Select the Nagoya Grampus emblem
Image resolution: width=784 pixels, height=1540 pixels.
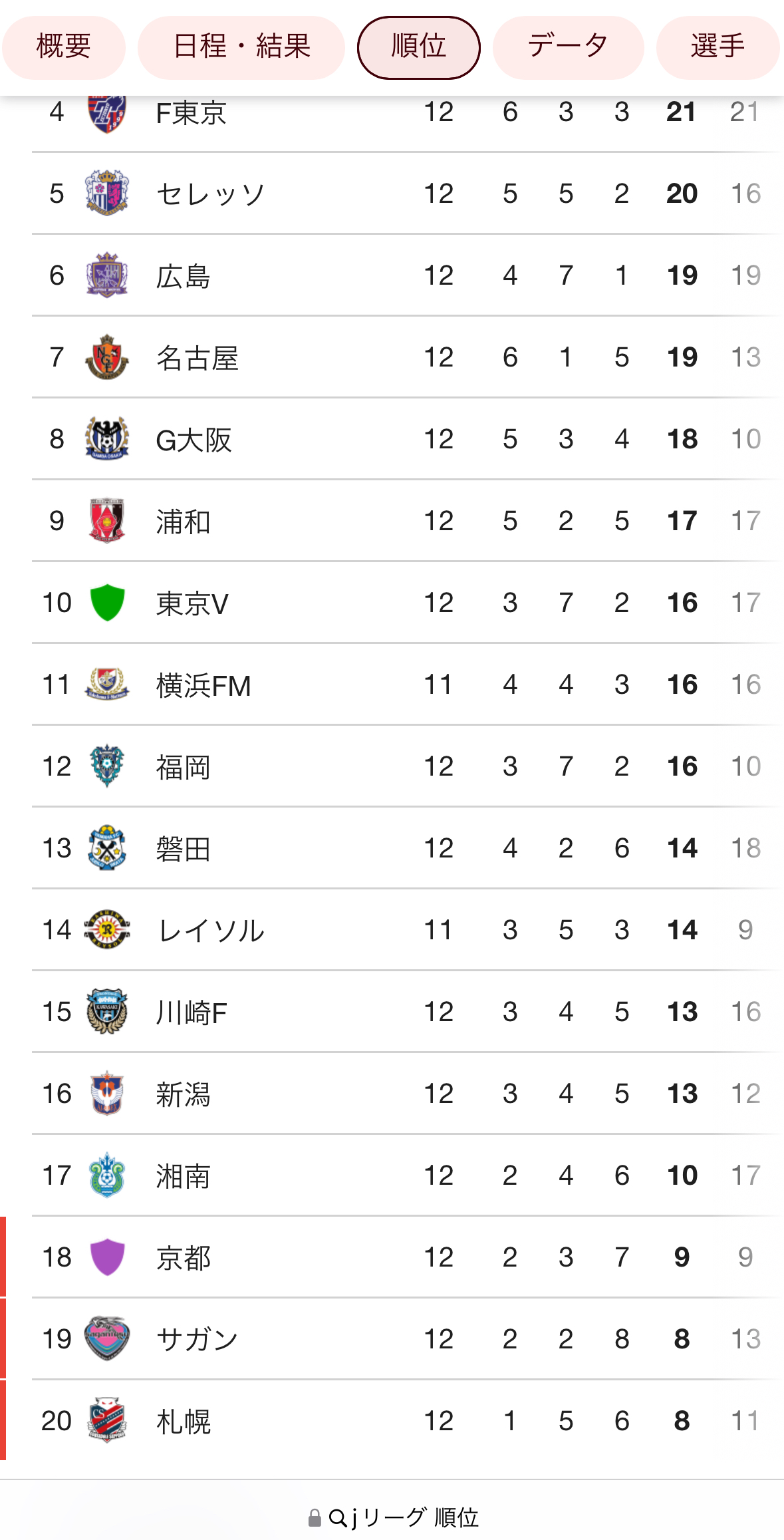(x=106, y=357)
